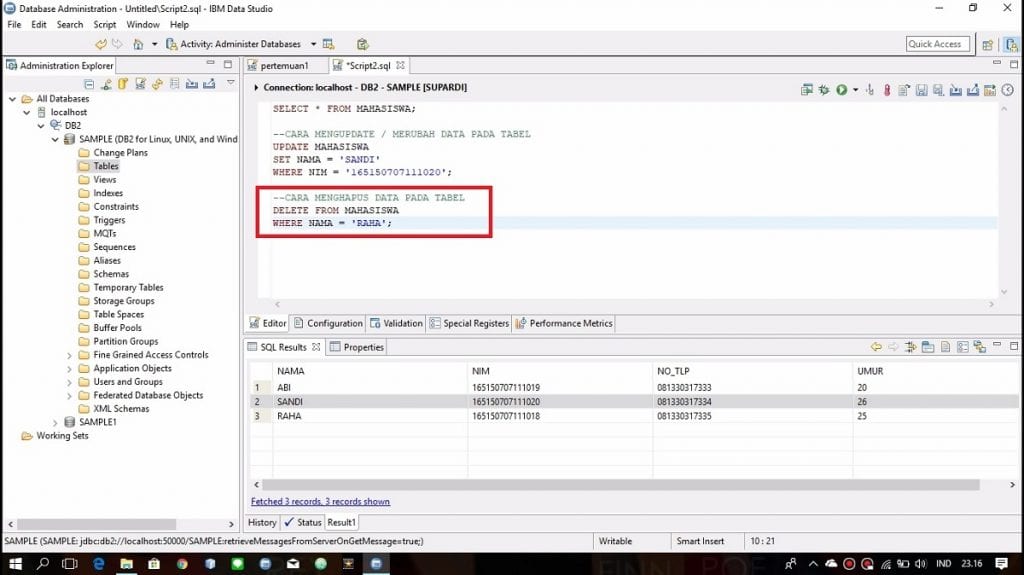
Task: Open dropdown arrow next to Run button
Action: [x=855, y=90]
